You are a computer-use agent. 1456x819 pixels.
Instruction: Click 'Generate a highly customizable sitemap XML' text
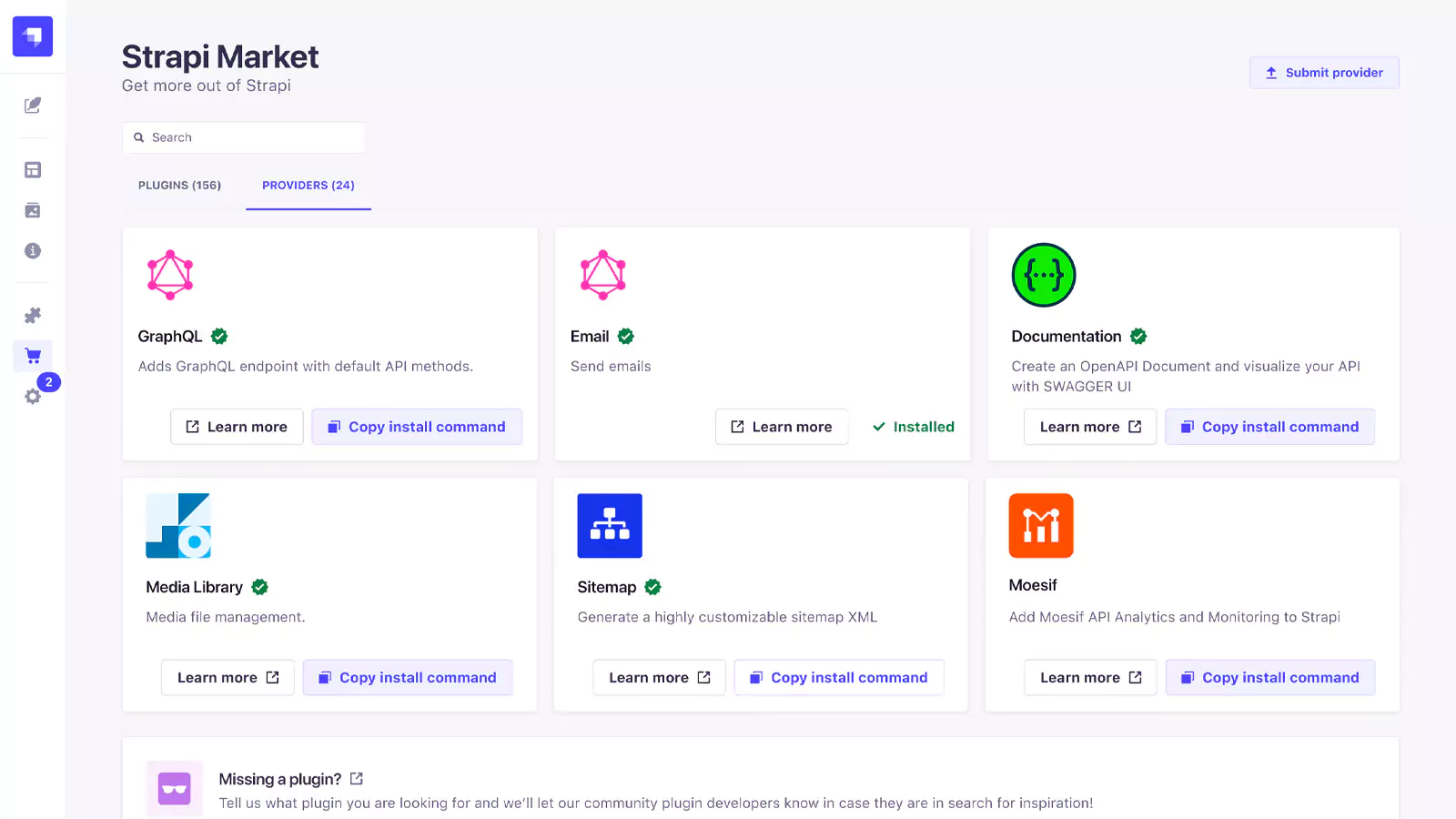pyautogui.click(x=727, y=617)
